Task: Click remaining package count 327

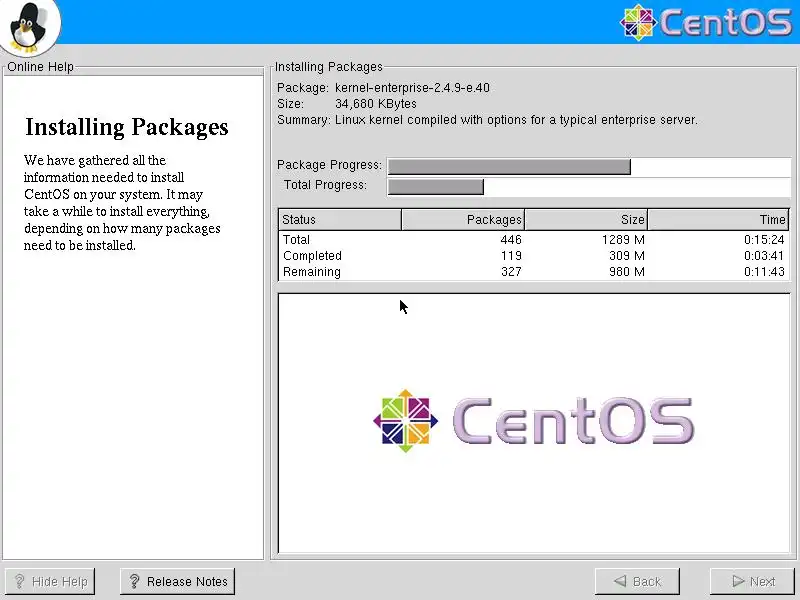Action: point(511,271)
